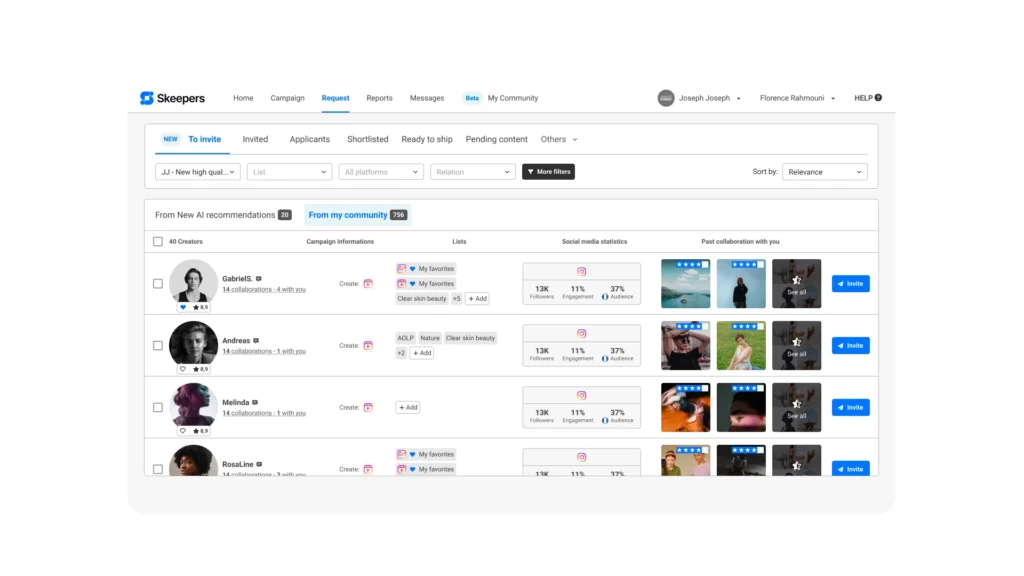Click the More filters button
Image resolution: width=1024 pixels, height=576 pixels.
pyautogui.click(x=549, y=172)
